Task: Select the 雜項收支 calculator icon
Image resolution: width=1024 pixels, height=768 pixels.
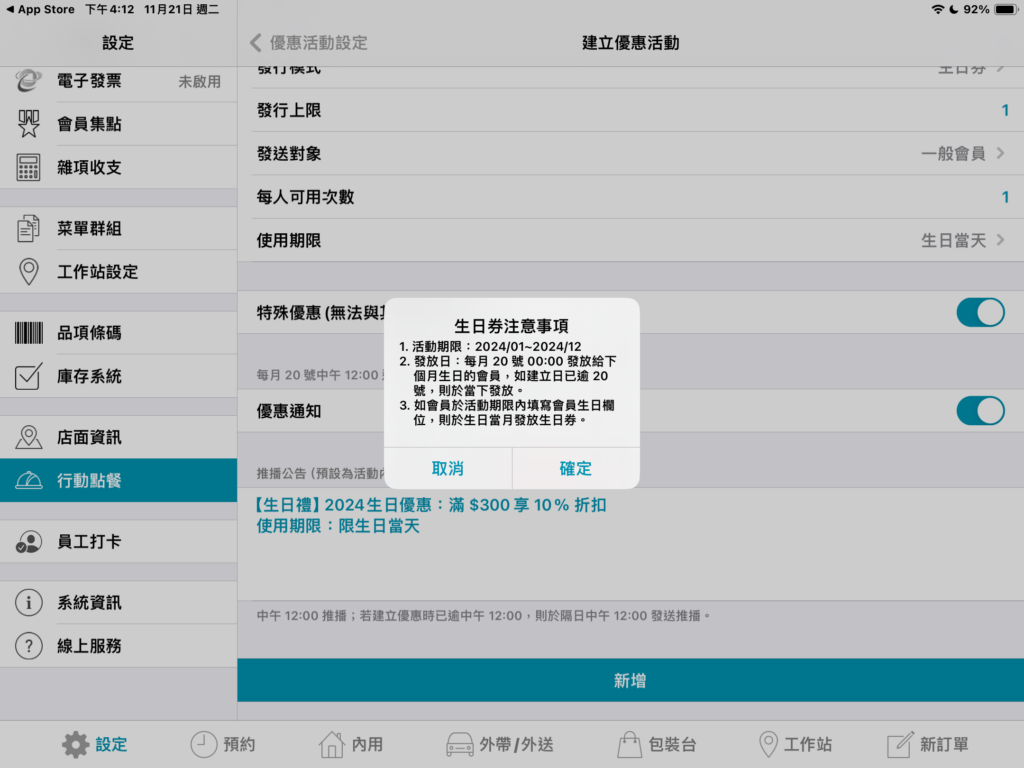Action: click(29, 167)
